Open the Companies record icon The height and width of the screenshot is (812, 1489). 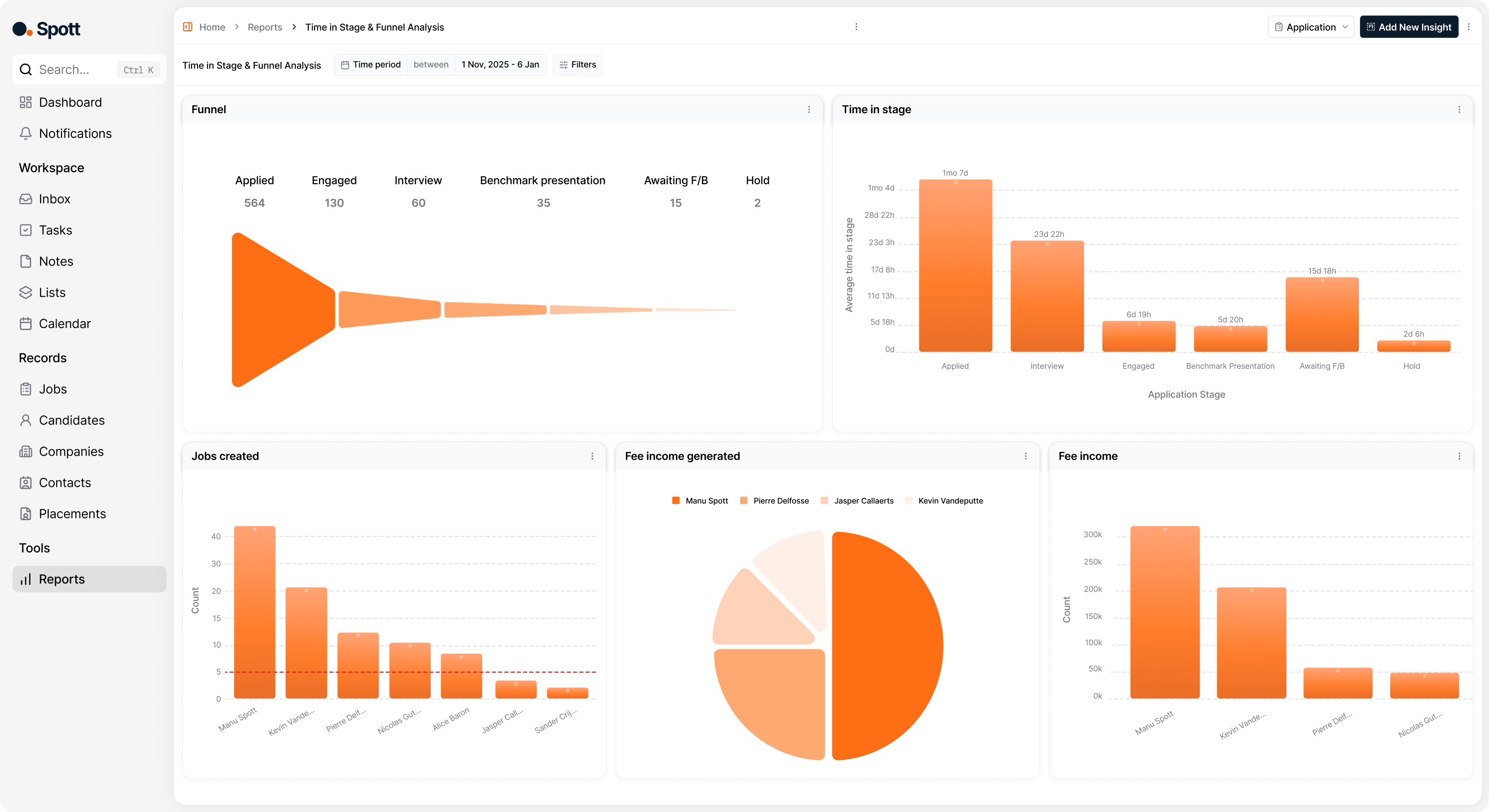pyautogui.click(x=26, y=451)
